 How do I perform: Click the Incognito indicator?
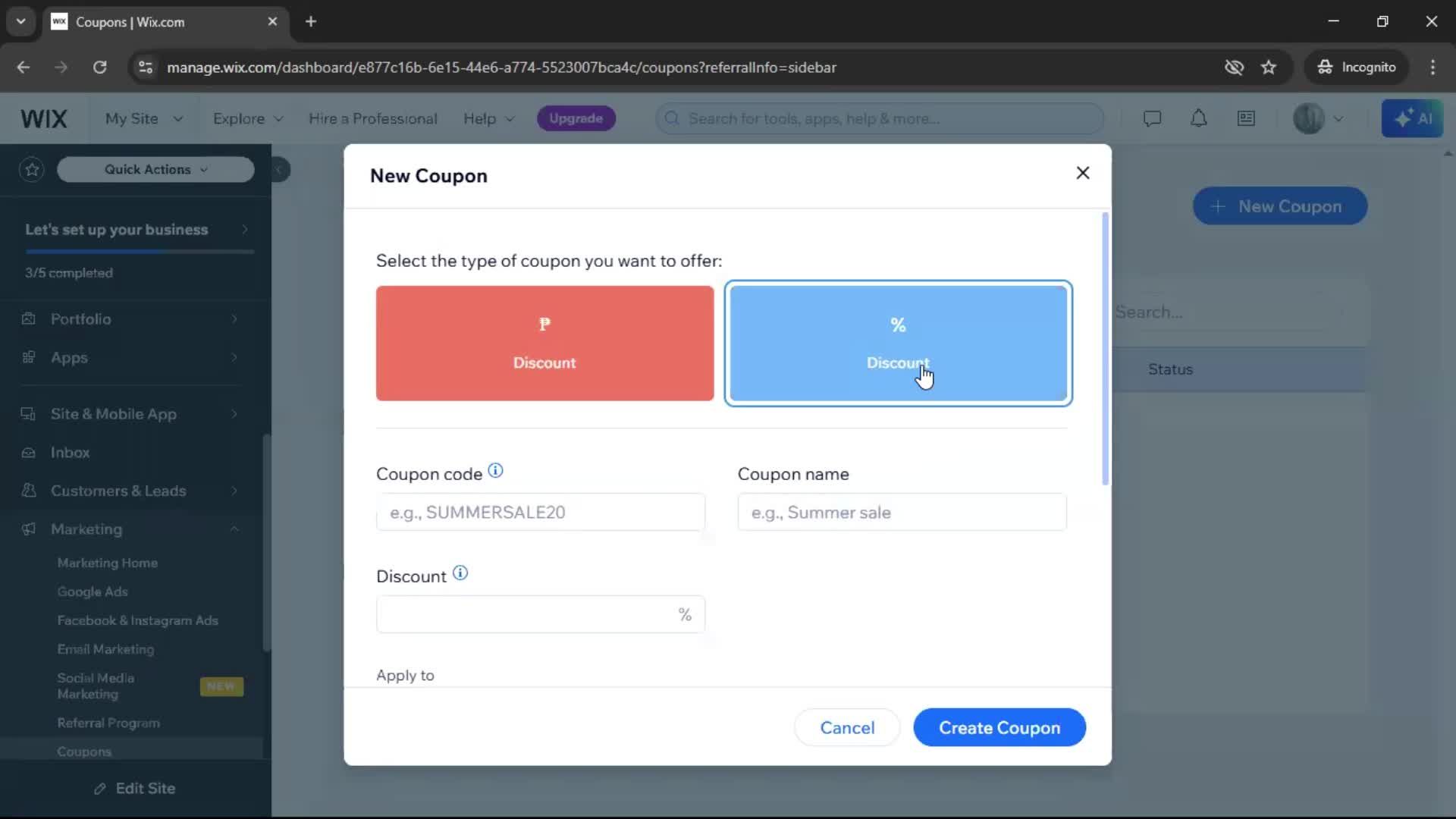(x=1357, y=67)
